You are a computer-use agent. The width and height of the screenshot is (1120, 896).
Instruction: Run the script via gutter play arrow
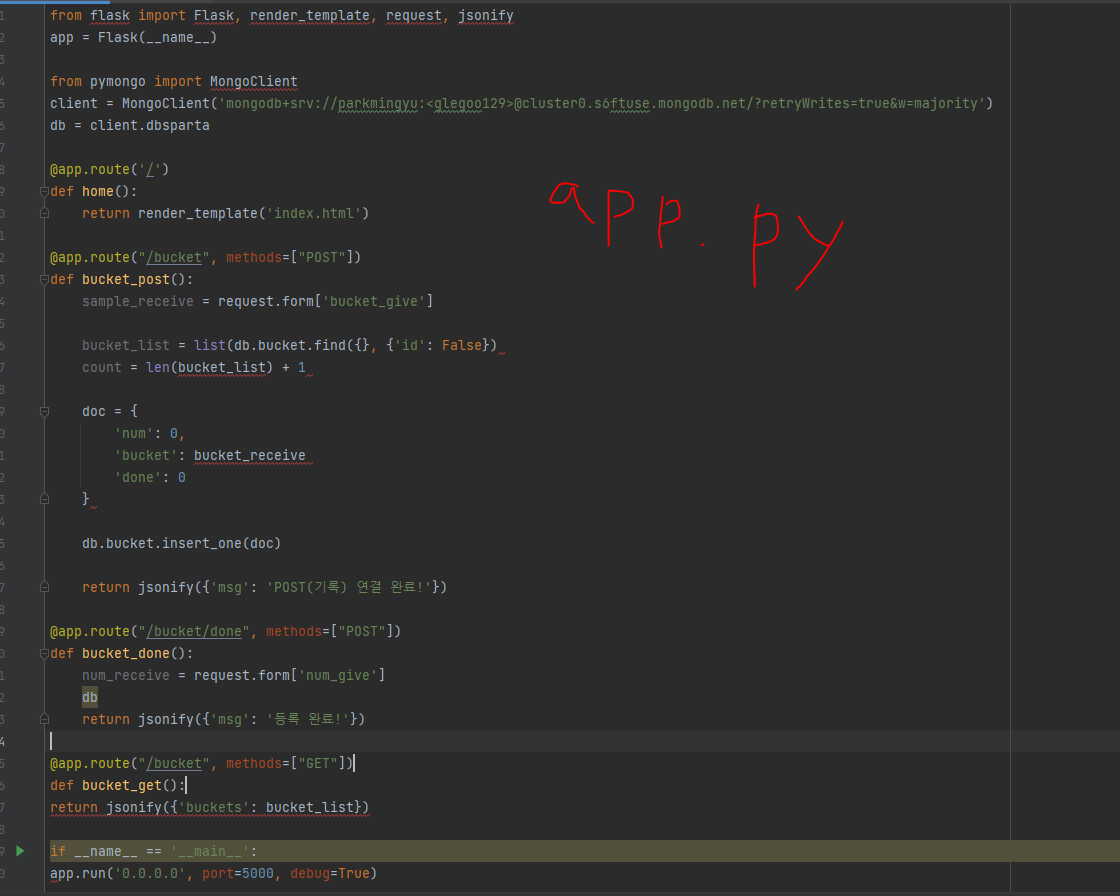[20, 851]
